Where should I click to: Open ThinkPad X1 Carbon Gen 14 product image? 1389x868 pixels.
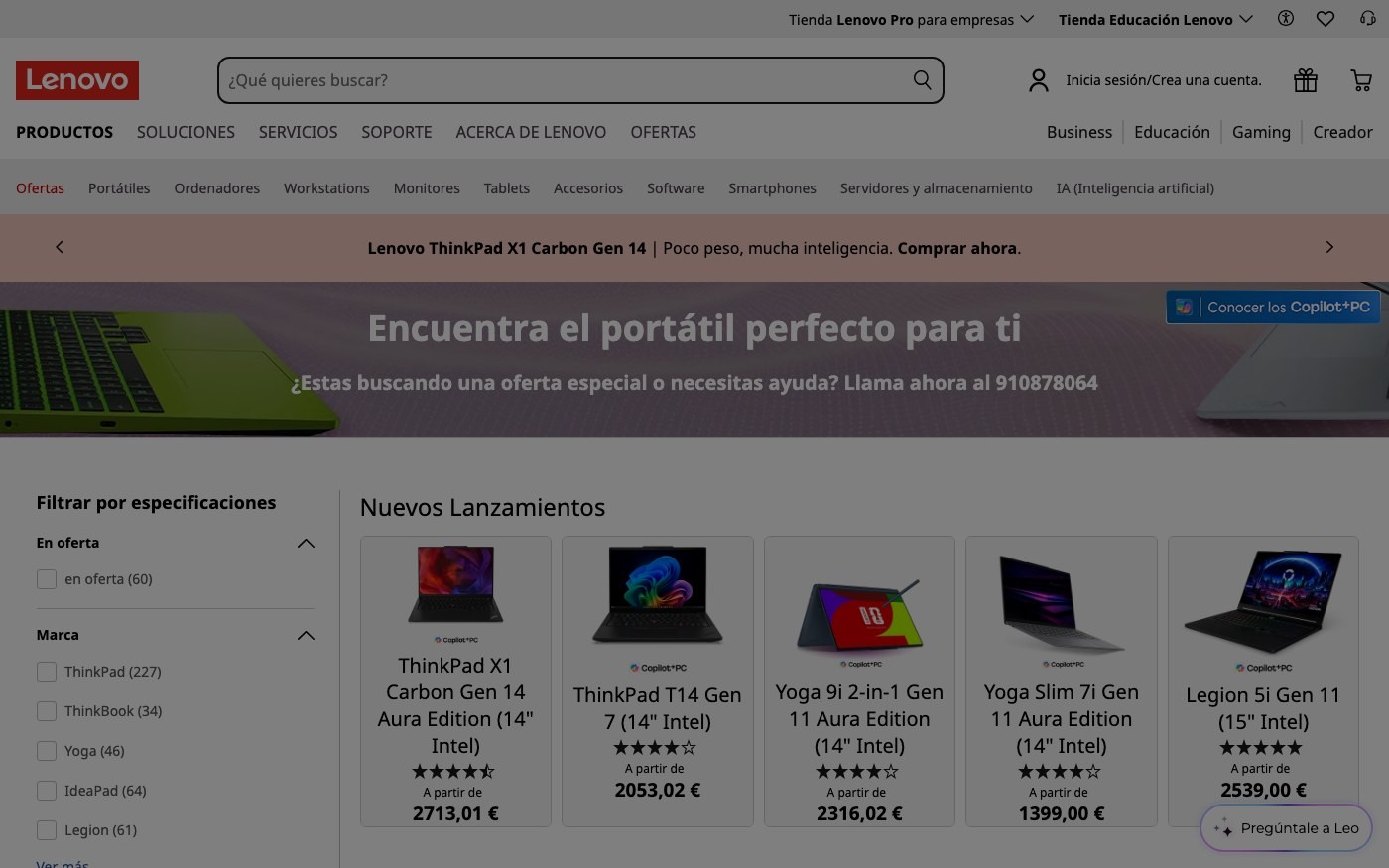click(x=455, y=584)
